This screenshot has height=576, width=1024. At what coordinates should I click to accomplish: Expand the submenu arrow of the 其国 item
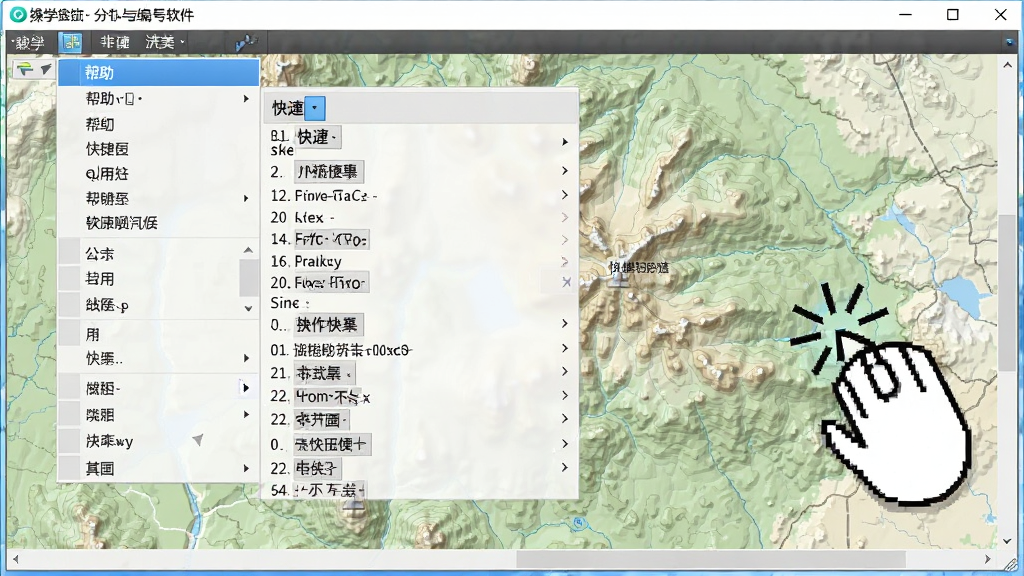click(x=246, y=468)
